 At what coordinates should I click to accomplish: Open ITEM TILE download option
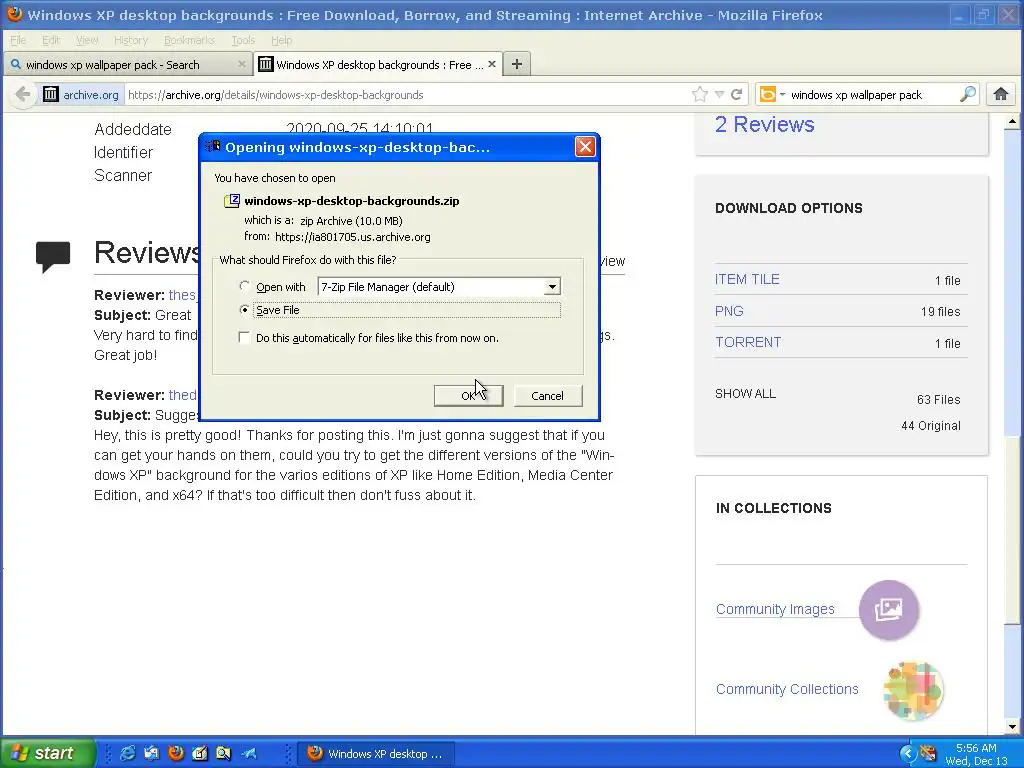click(x=747, y=279)
